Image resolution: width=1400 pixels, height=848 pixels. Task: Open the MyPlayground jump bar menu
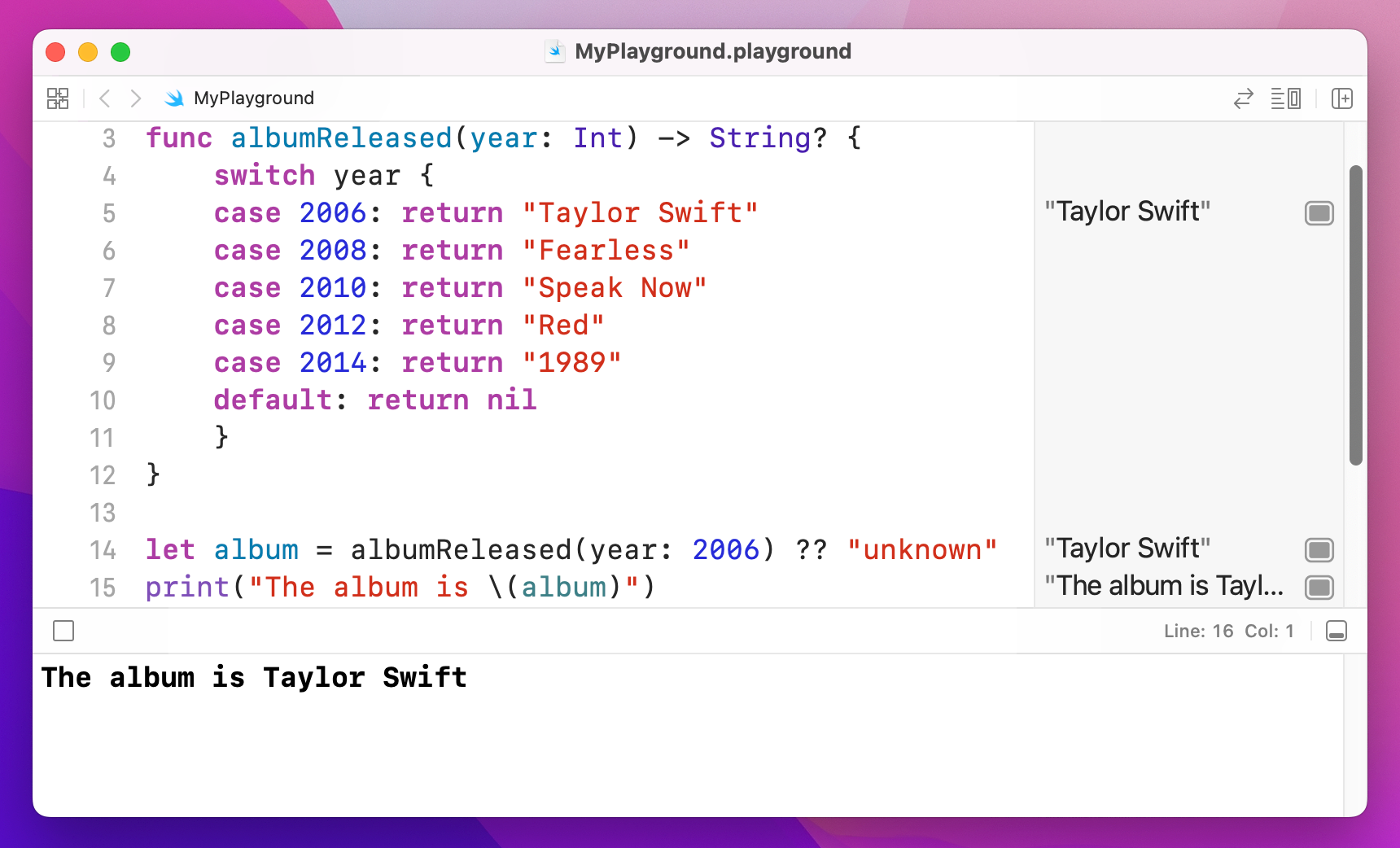pos(253,98)
